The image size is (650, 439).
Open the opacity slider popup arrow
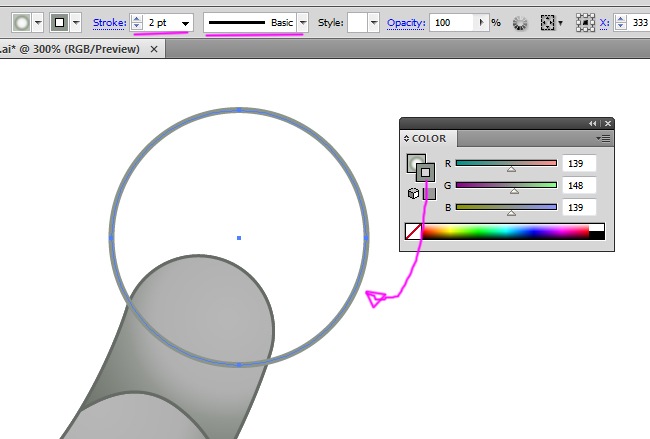pos(481,22)
